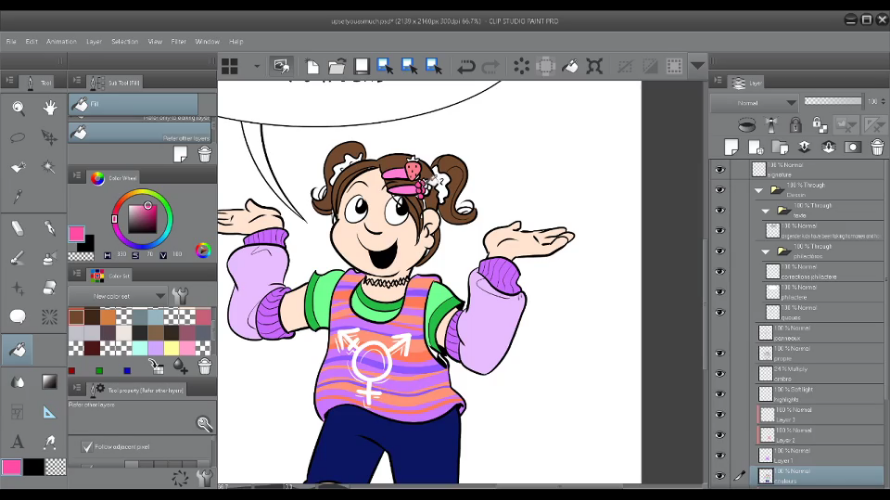Image resolution: width=890 pixels, height=500 pixels.
Task: Open the File menu
Action: click(x=11, y=41)
